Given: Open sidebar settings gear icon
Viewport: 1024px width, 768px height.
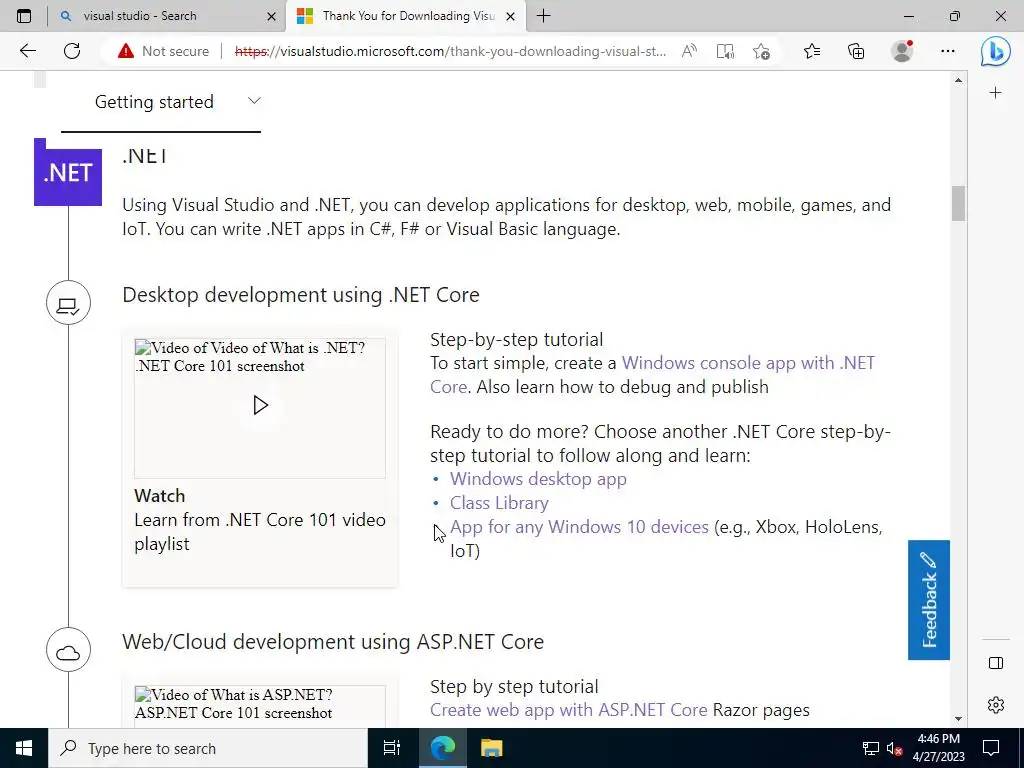Looking at the screenshot, I should [995, 705].
